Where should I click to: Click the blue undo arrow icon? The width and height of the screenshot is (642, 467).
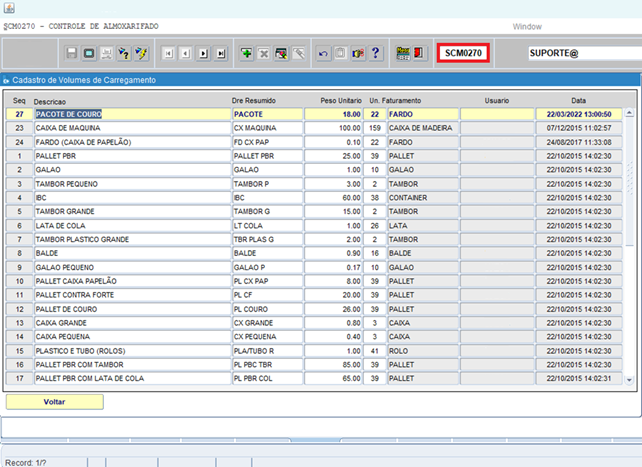coord(323,53)
